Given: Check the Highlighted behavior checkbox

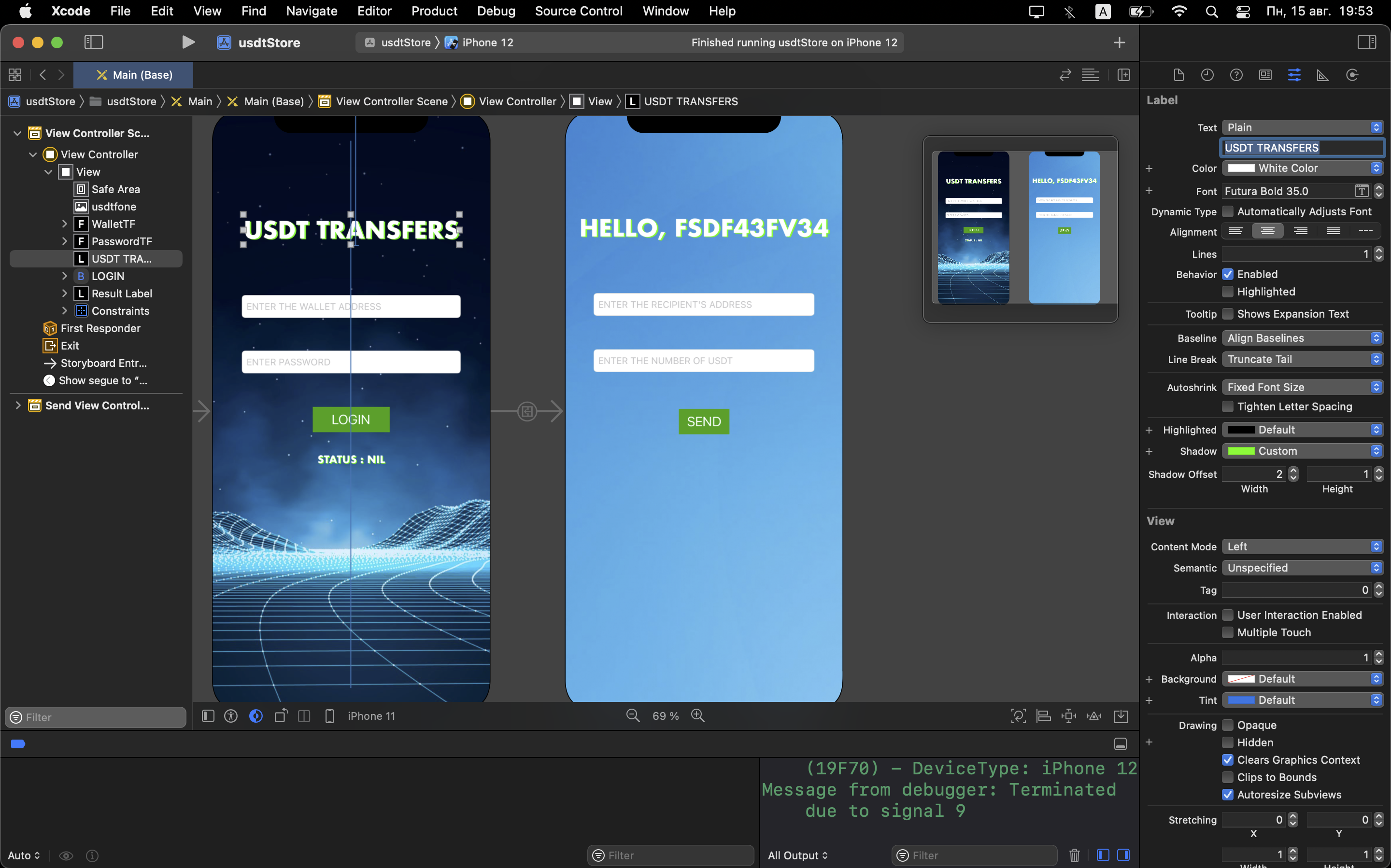Looking at the screenshot, I should 1227,292.
